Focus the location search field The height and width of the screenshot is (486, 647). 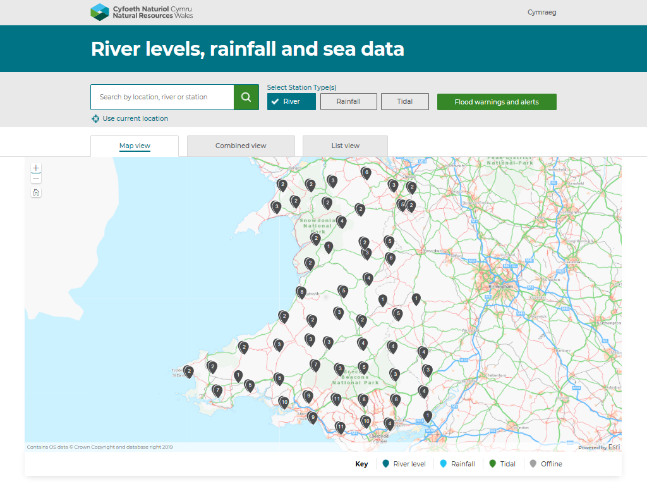(162, 97)
